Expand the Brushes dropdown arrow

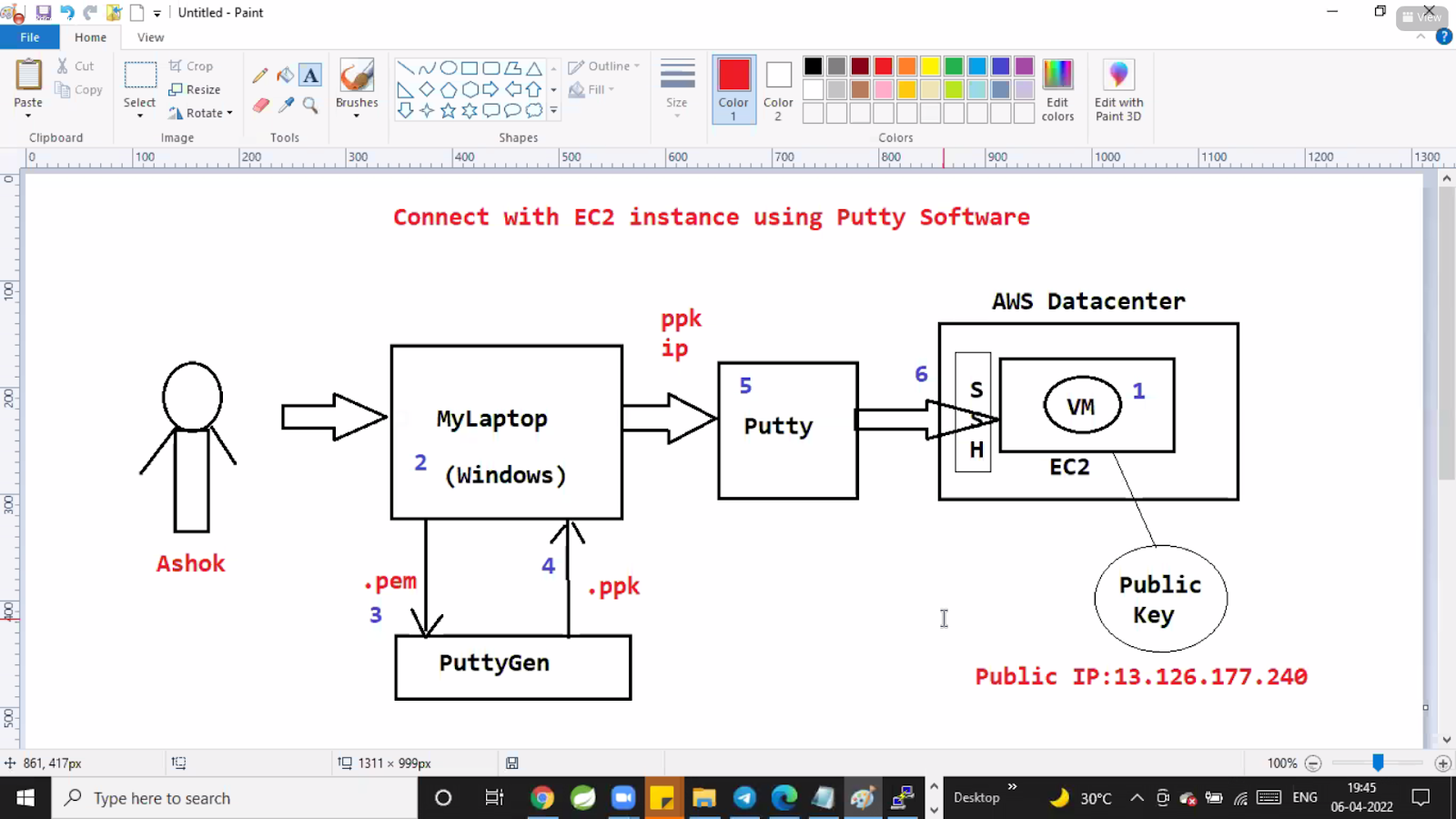(357, 116)
